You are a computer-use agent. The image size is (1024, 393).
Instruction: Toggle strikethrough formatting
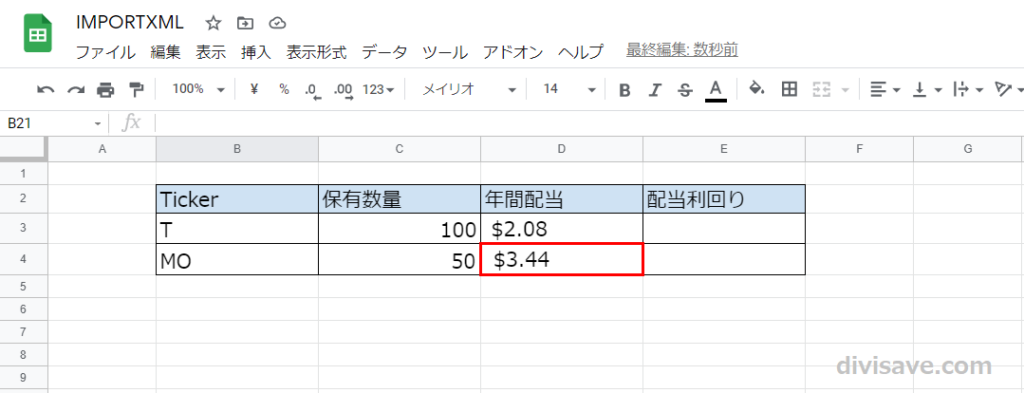pyautogui.click(x=685, y=90)
